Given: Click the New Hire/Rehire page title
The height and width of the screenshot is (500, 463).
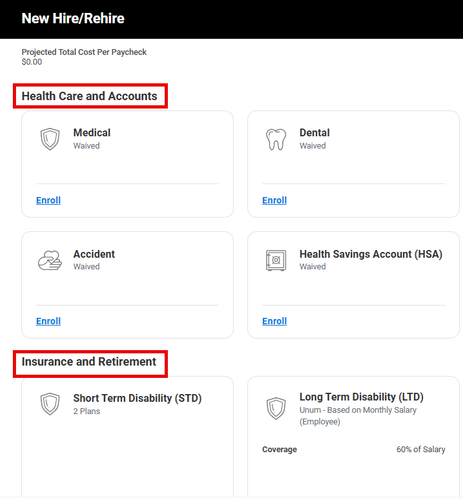Looking at the screenshot, I should coord(73,18).
